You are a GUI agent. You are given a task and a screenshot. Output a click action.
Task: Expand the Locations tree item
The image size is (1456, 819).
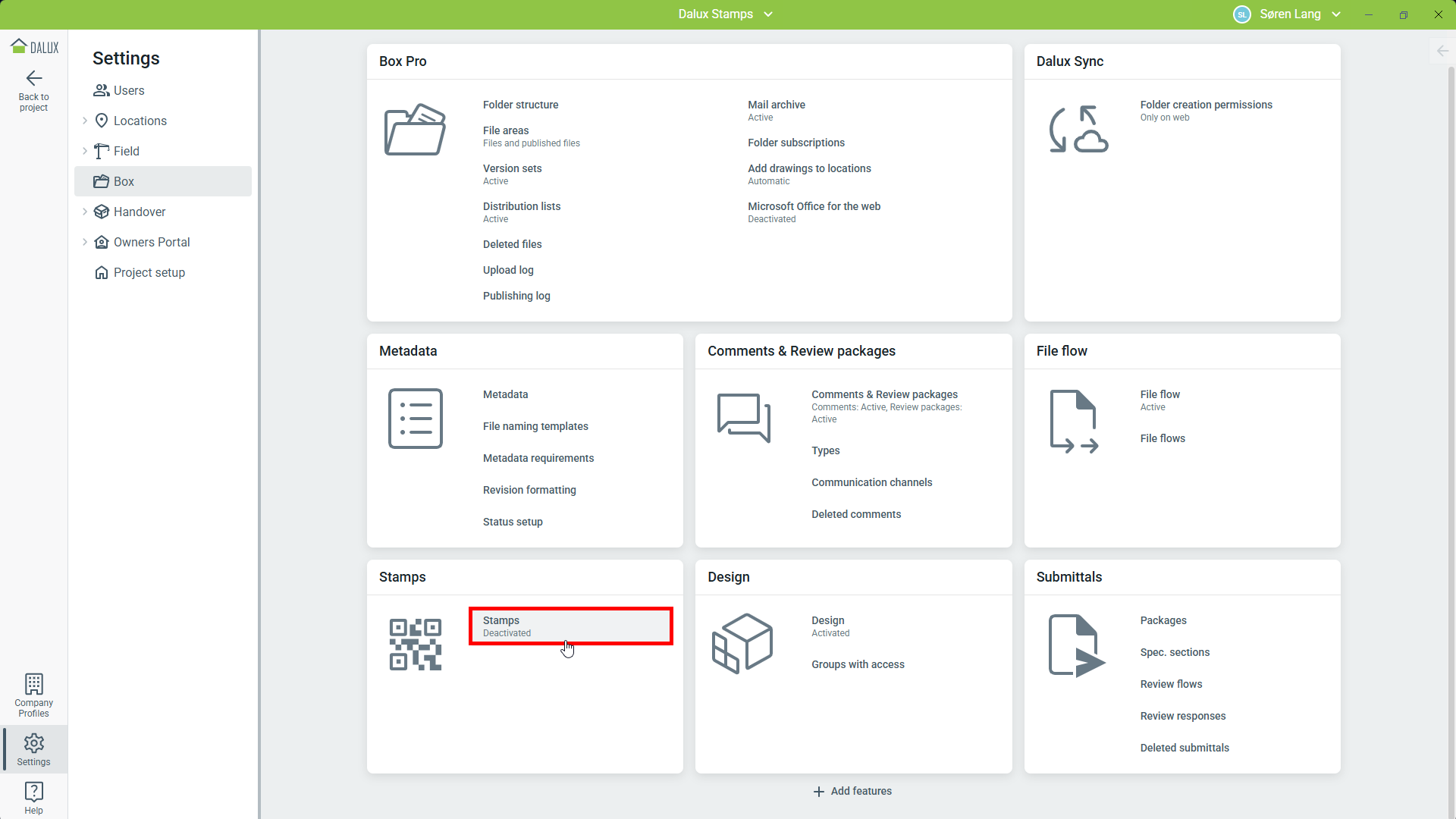click(85, 121)
